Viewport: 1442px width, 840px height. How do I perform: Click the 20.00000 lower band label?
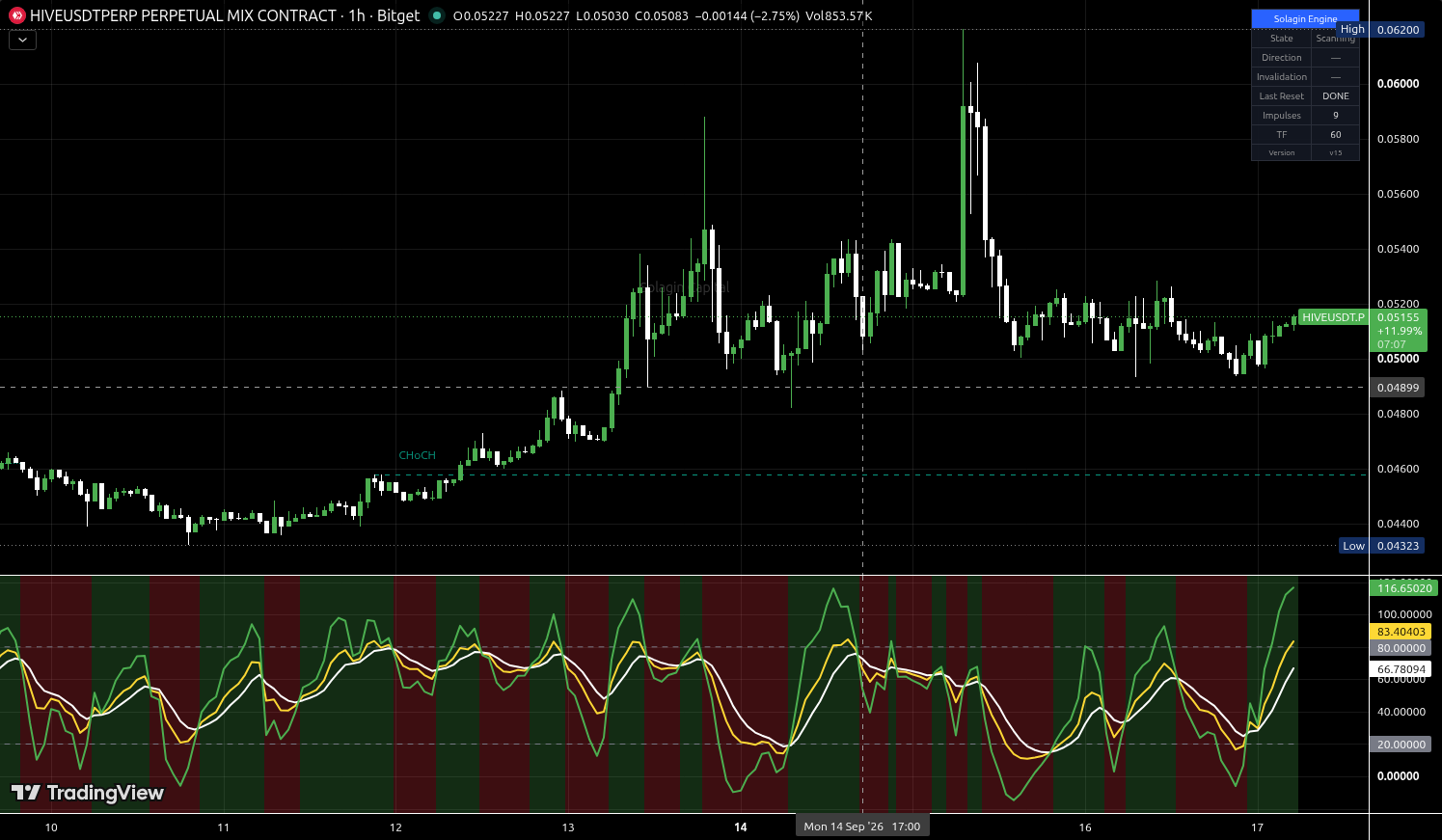(1400, 745)
